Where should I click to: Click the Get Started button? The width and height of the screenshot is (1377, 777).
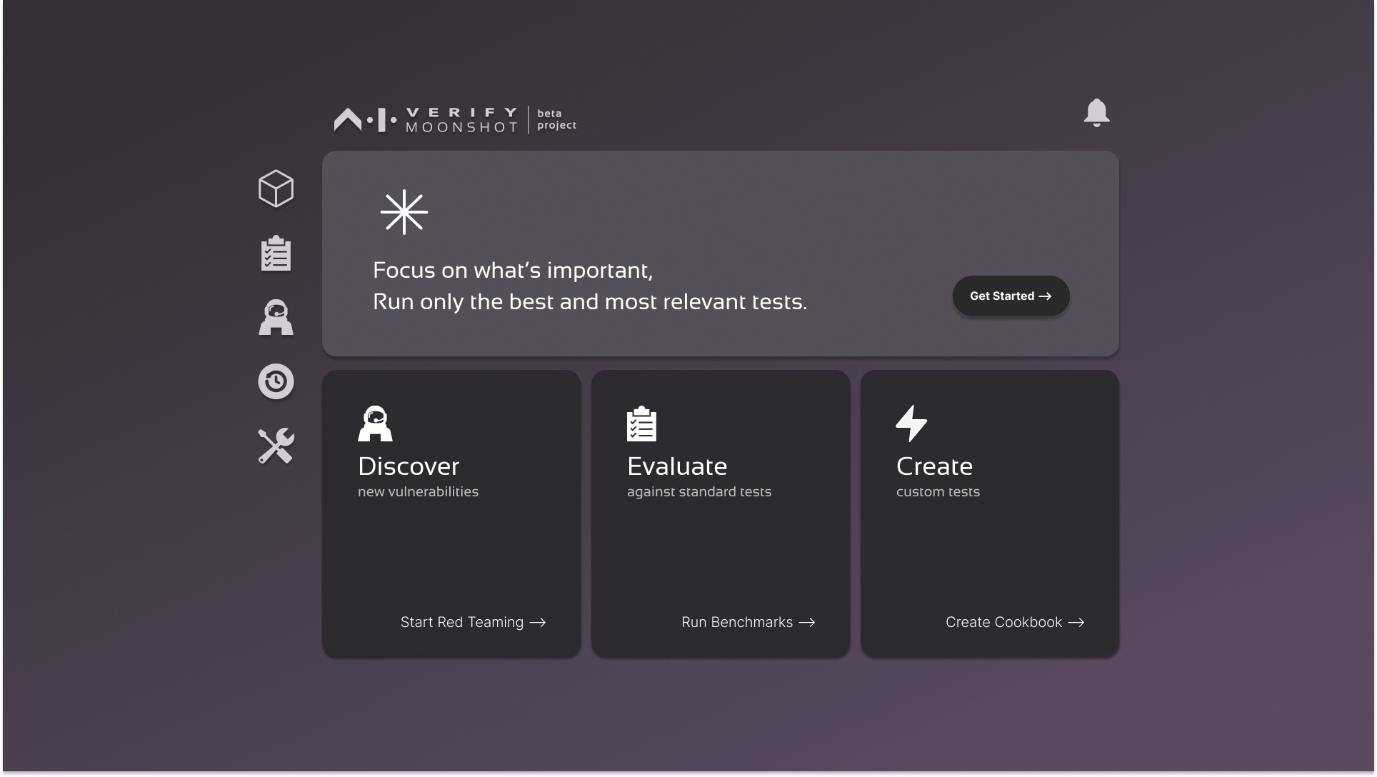[1011, 296]
